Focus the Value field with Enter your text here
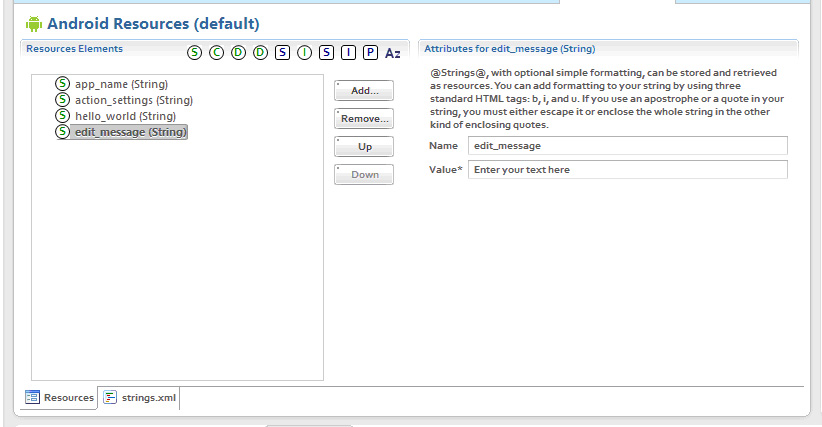 (628, 170)
